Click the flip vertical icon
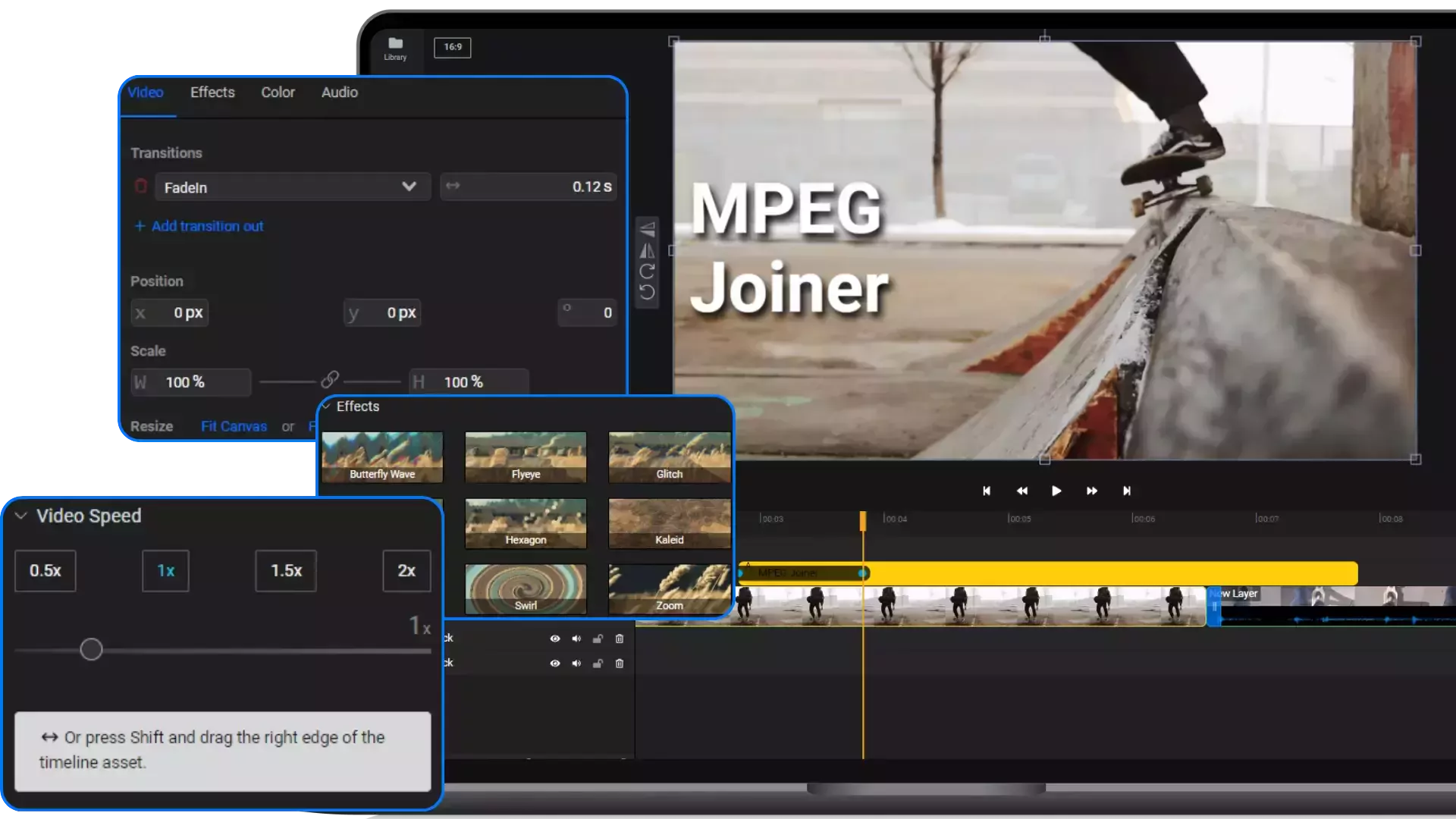1456x819 pixels. point(647,229)
